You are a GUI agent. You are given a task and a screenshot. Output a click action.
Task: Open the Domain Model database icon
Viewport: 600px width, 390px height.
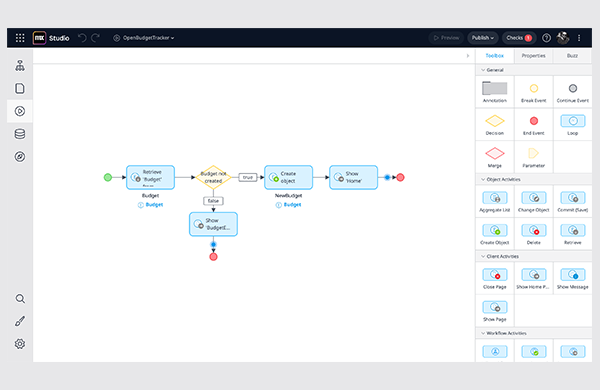[20, 134]
